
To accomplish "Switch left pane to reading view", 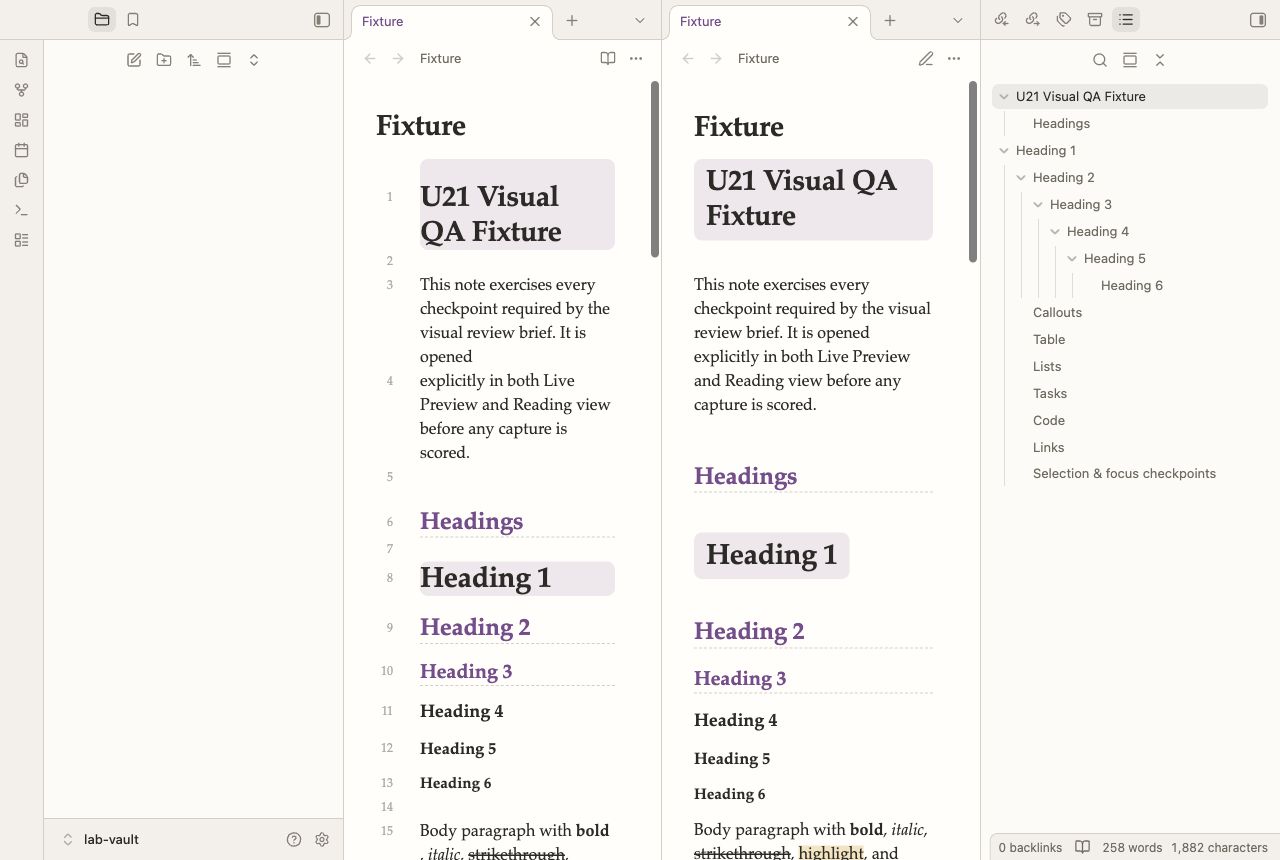I will [x=608, y=59].
